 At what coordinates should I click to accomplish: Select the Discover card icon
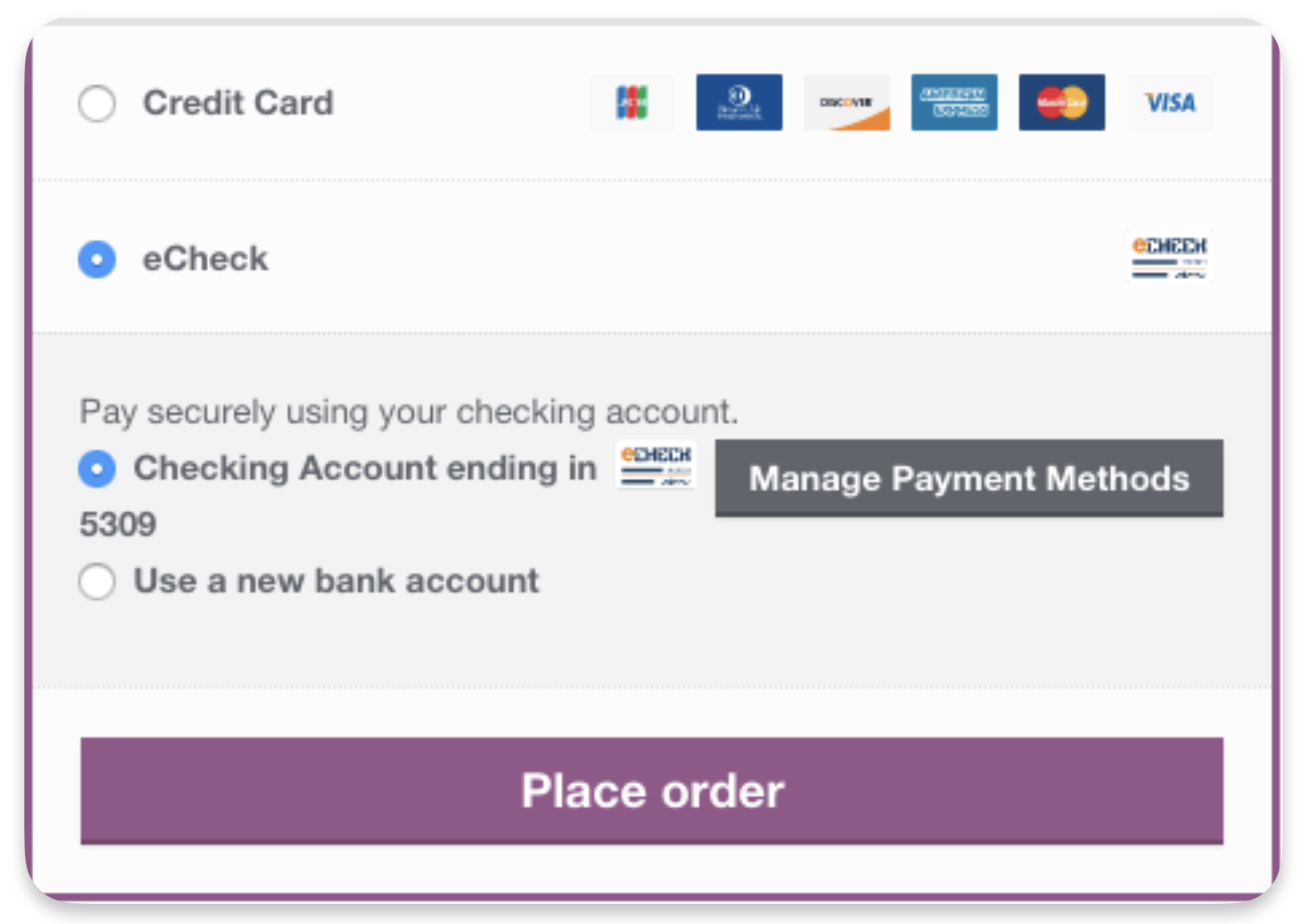[846, 102]
